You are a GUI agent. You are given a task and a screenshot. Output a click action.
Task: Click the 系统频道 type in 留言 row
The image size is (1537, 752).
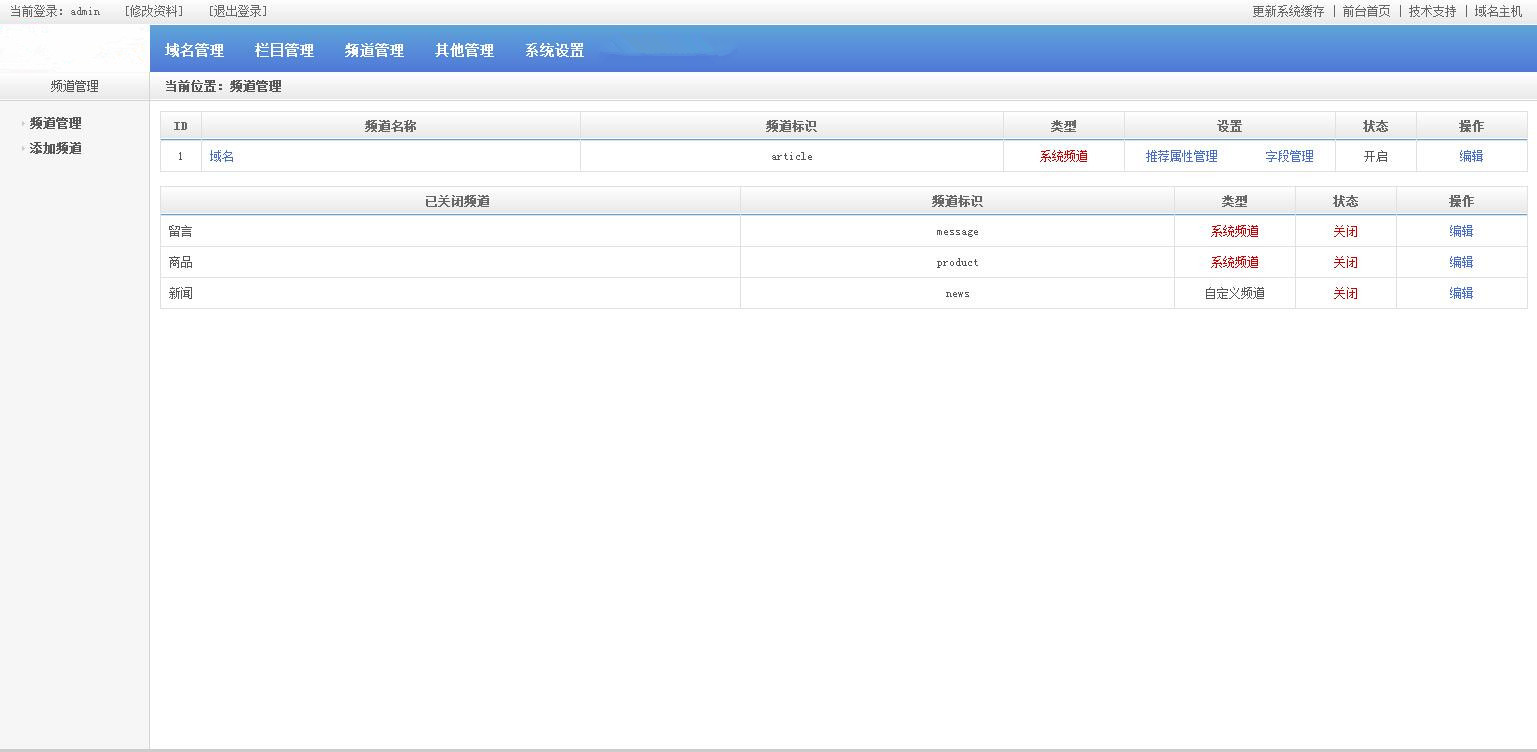coord(1235,231)
